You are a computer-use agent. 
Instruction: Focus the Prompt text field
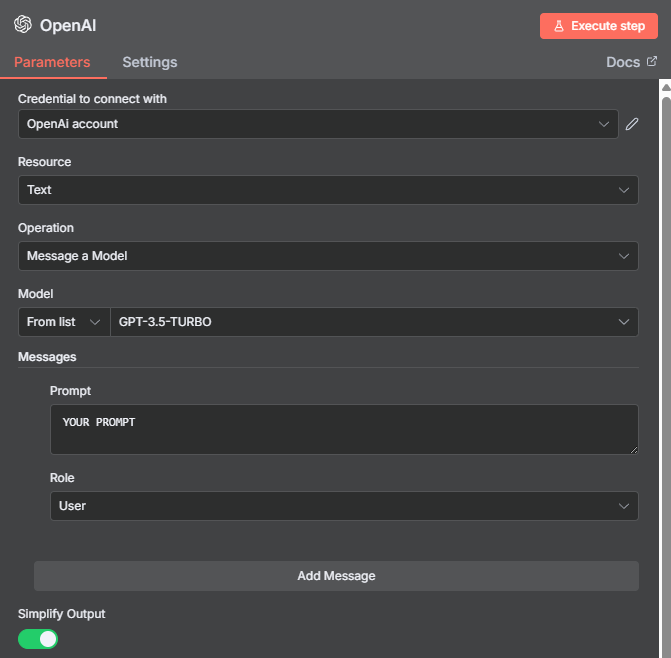(344, 429)
